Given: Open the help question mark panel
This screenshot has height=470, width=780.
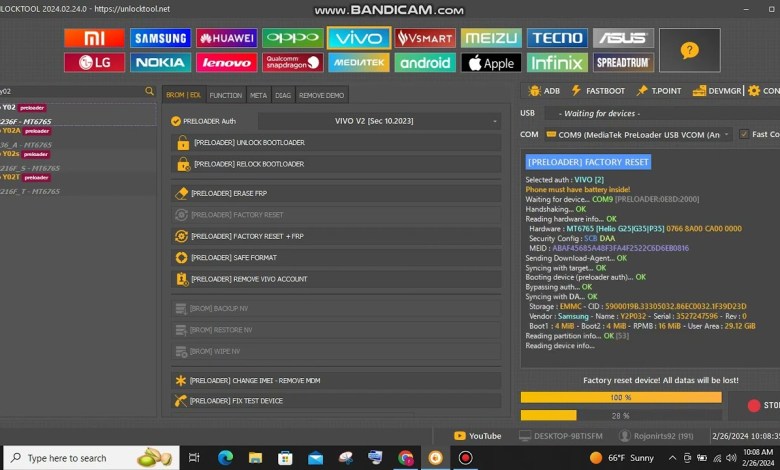Looking at the screenshot, I should click(689, 50).
